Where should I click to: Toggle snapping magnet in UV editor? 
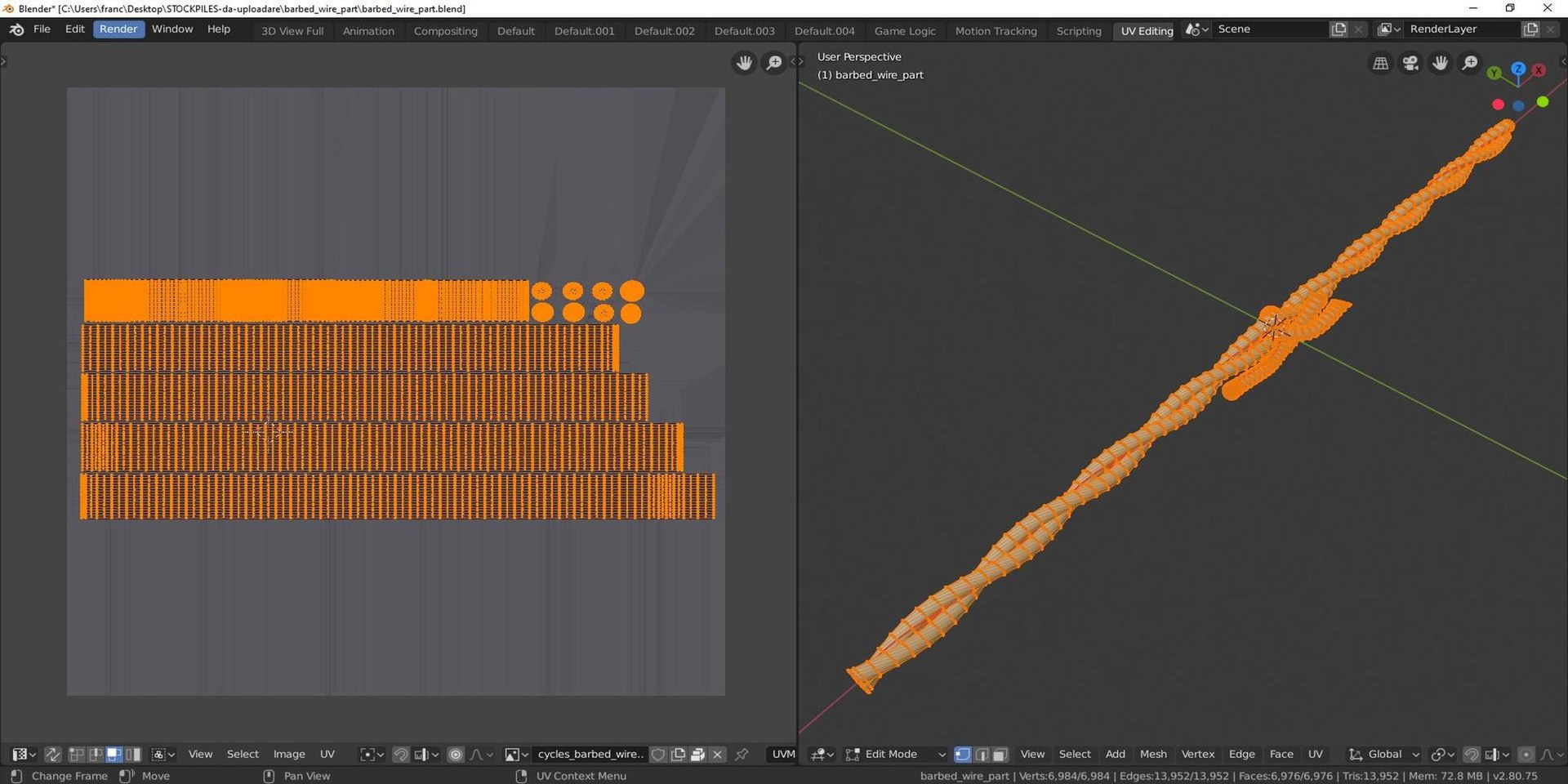401,755
